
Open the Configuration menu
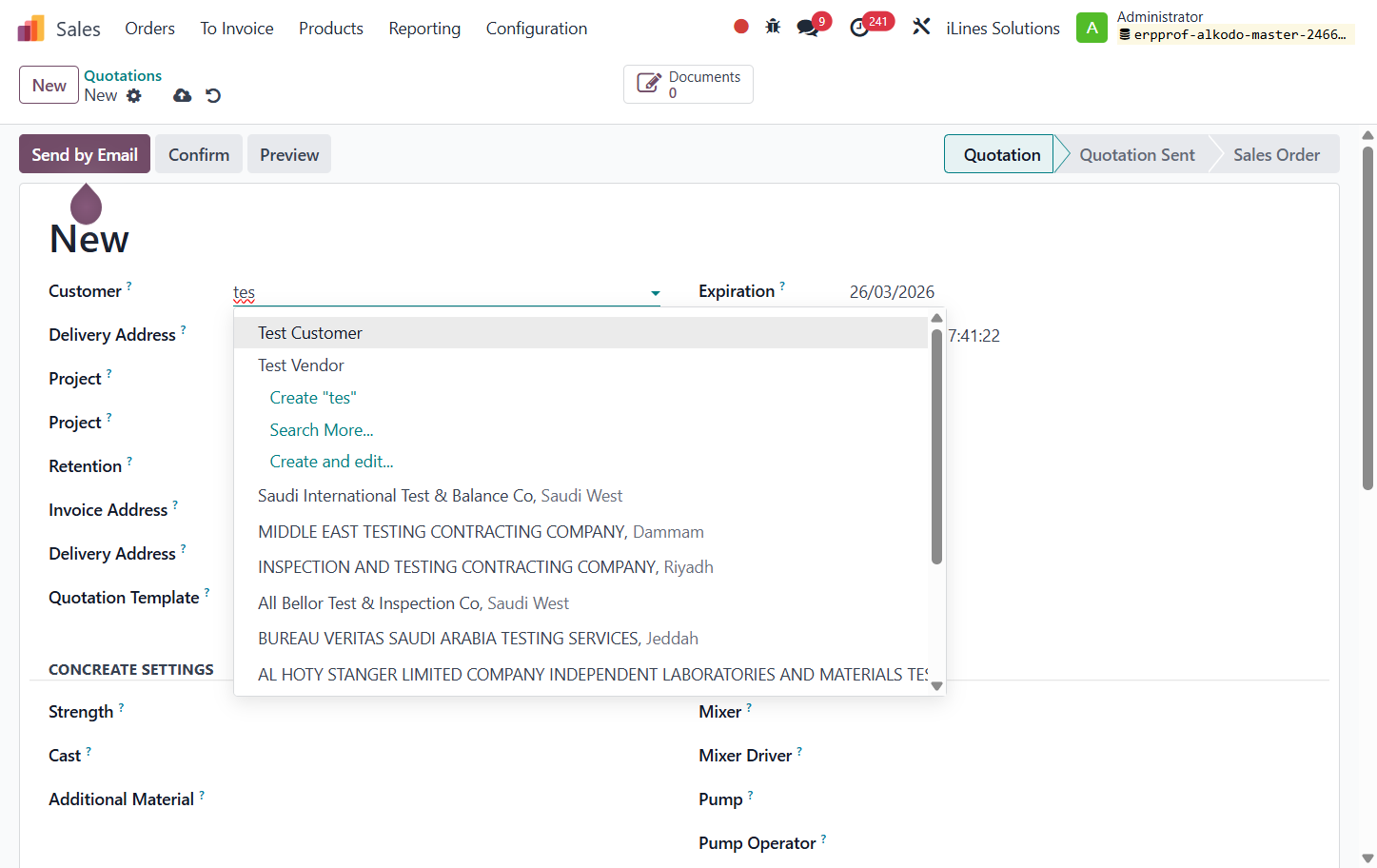pos(537,29)
